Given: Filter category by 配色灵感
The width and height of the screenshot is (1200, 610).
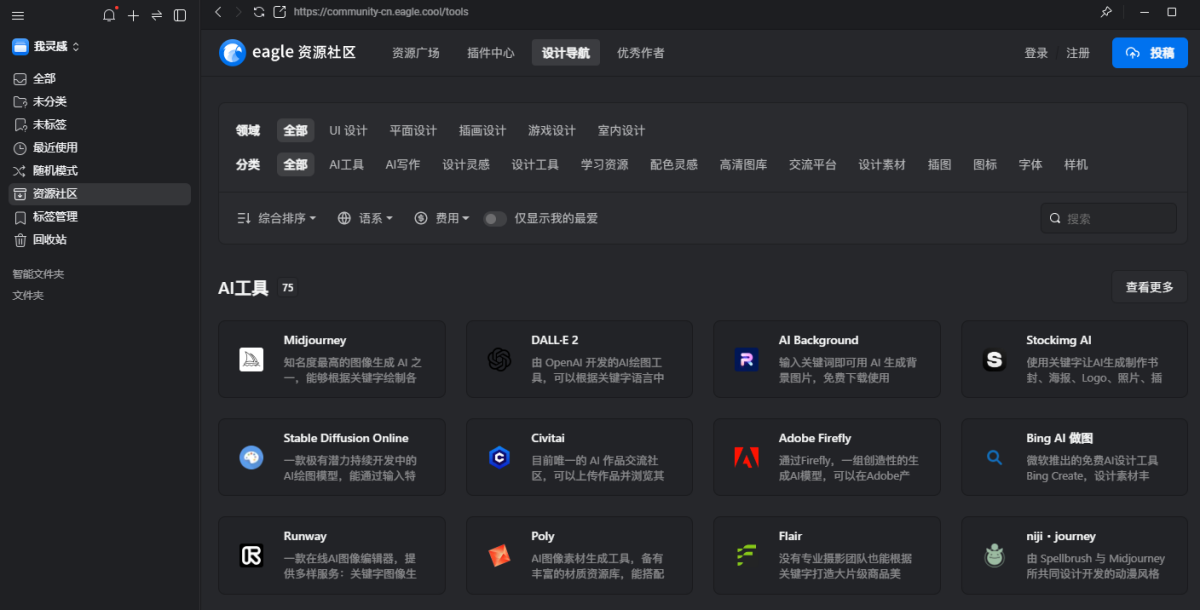Looking at the screenshot, I should tap(674, 165).
